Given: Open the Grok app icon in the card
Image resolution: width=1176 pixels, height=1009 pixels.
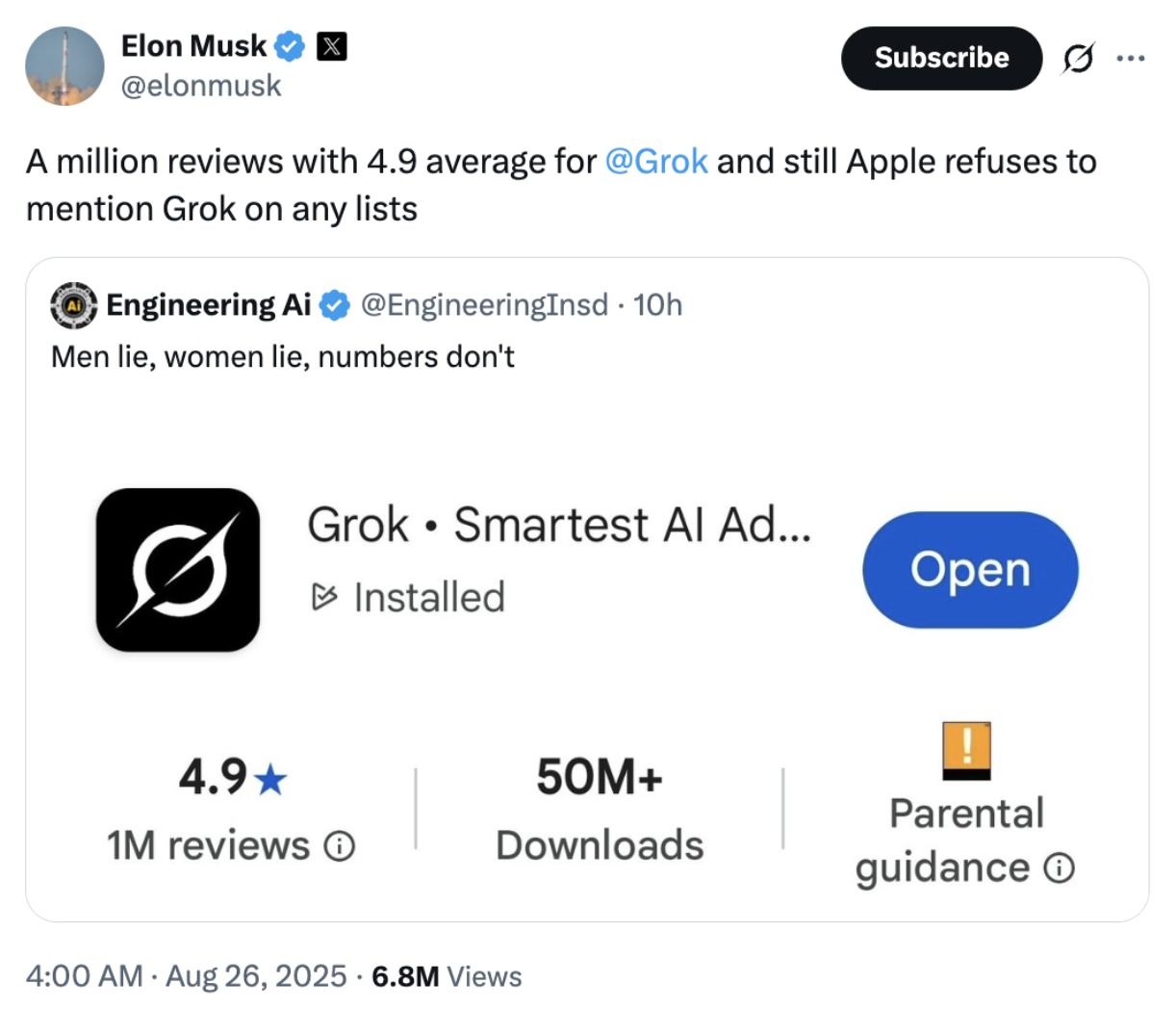Looking at the screenshot, I should 178,570.
